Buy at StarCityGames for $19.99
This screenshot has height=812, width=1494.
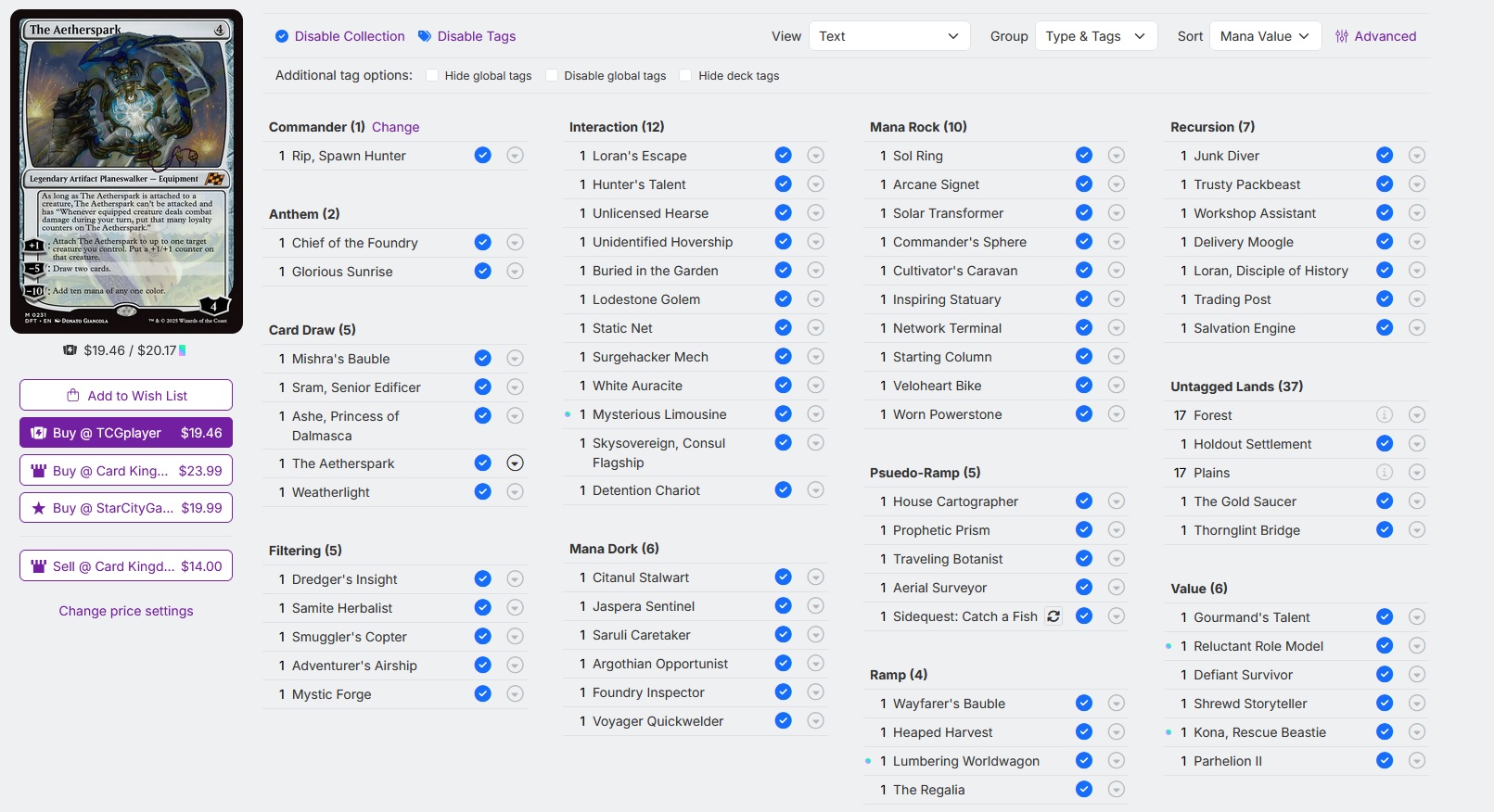tap(126, 508)
